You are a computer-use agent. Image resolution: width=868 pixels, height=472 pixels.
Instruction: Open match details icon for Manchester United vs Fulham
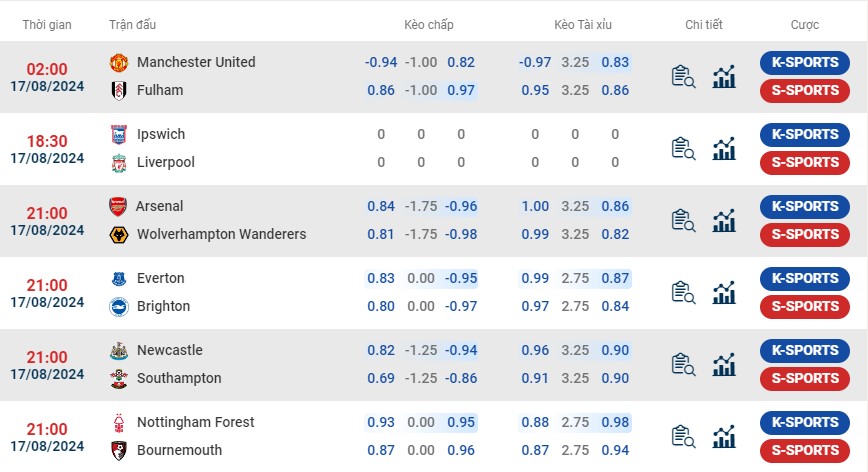tap(684, 77)
